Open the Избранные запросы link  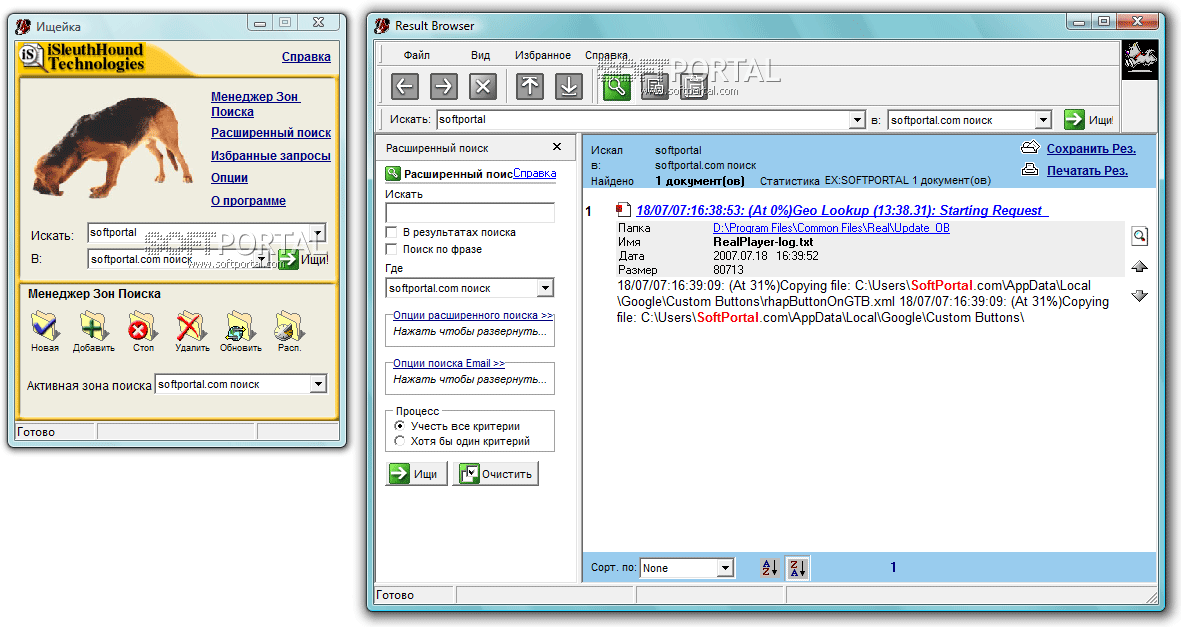pyautogui.click(x=271, y=156)
